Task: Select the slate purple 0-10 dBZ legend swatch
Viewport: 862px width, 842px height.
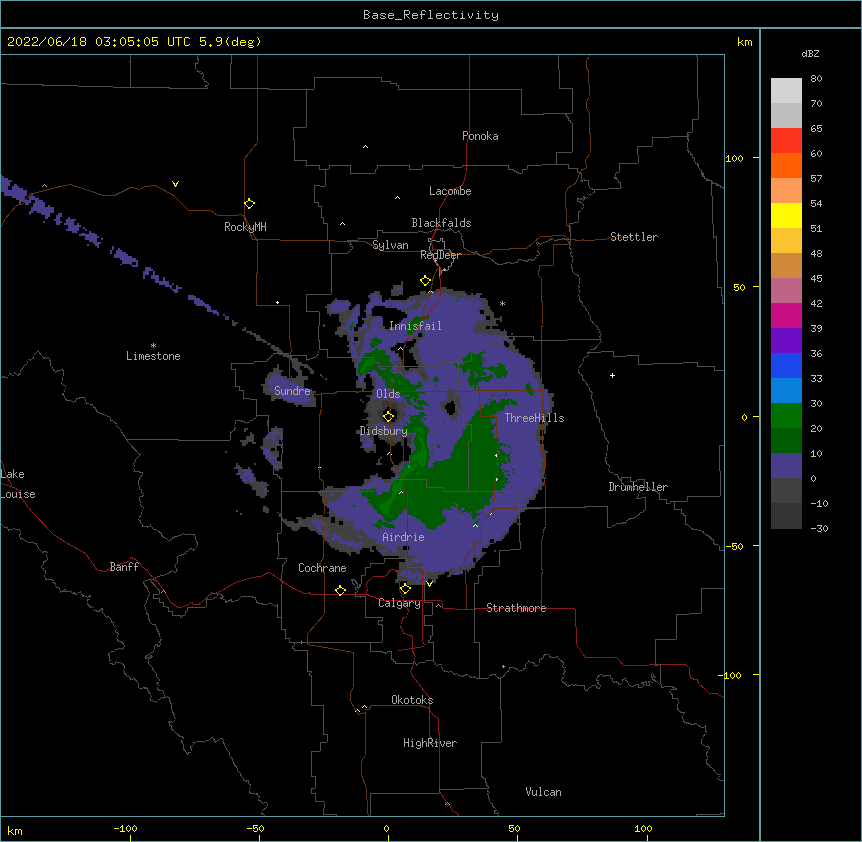Action: (786, 466)
